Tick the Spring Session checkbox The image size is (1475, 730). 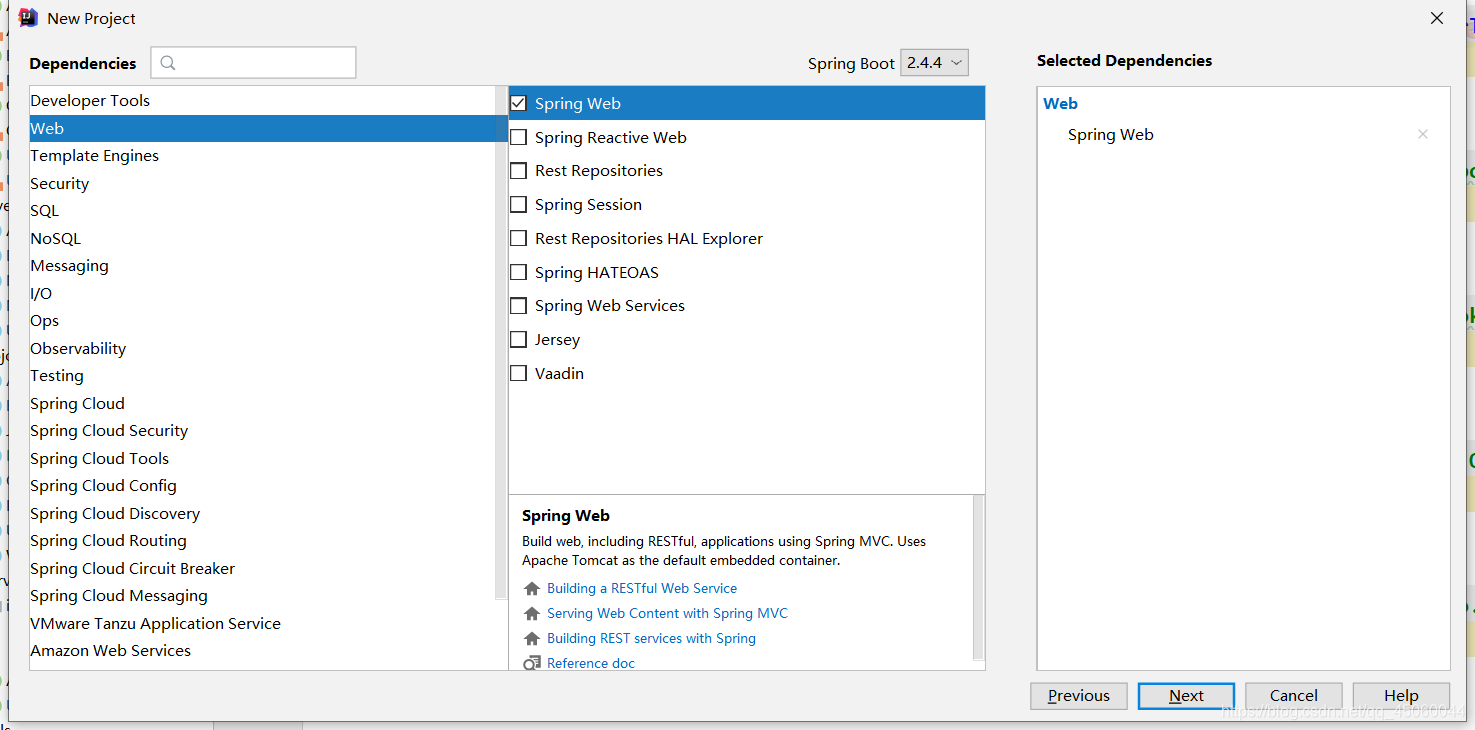click(518, 205)
